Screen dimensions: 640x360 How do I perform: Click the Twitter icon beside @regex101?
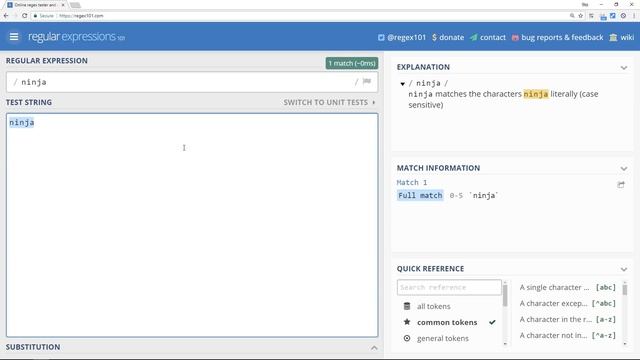point(381,38)
